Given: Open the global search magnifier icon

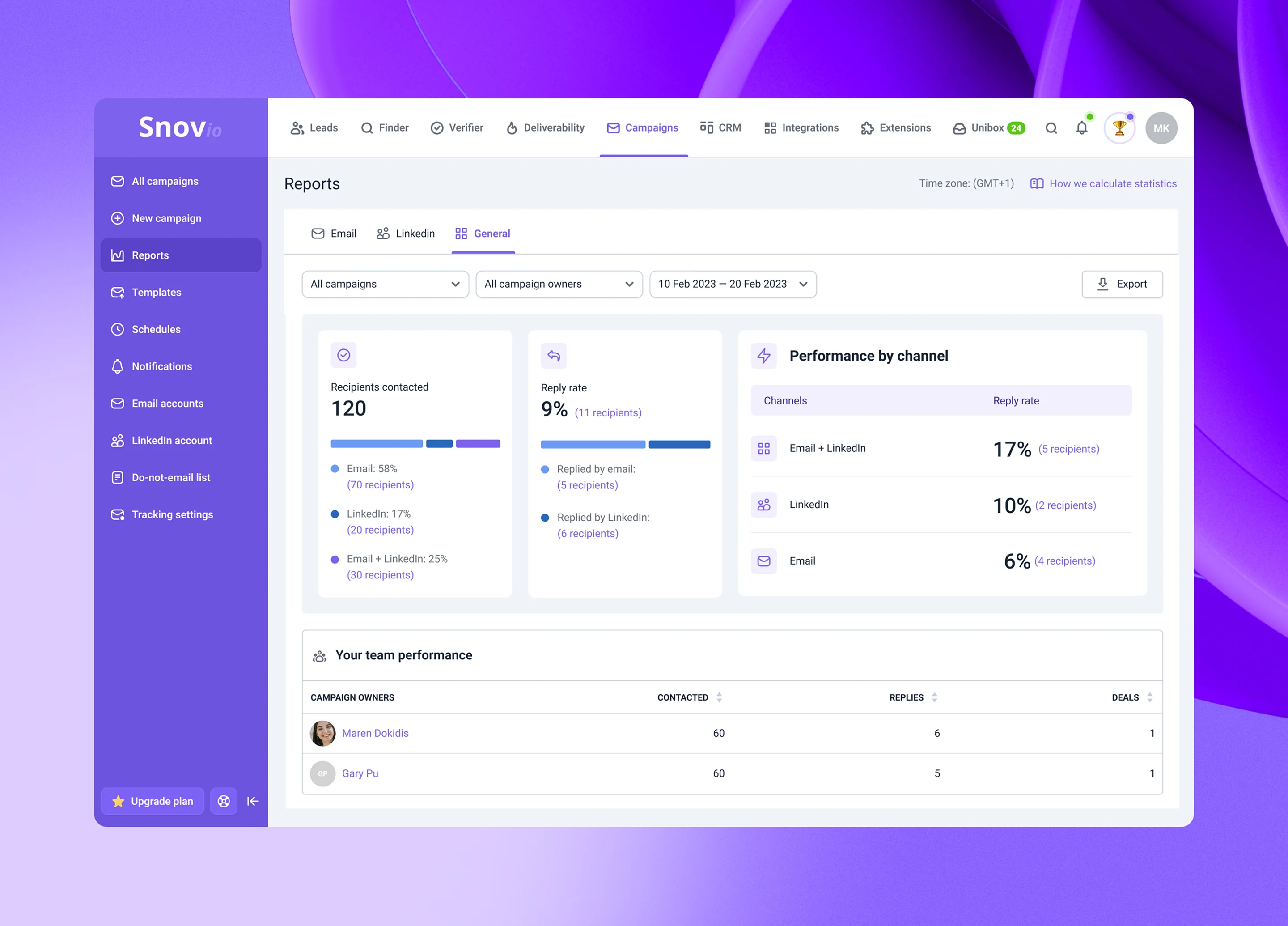Looking at the screenshot, I should [x=1051, y=128].
